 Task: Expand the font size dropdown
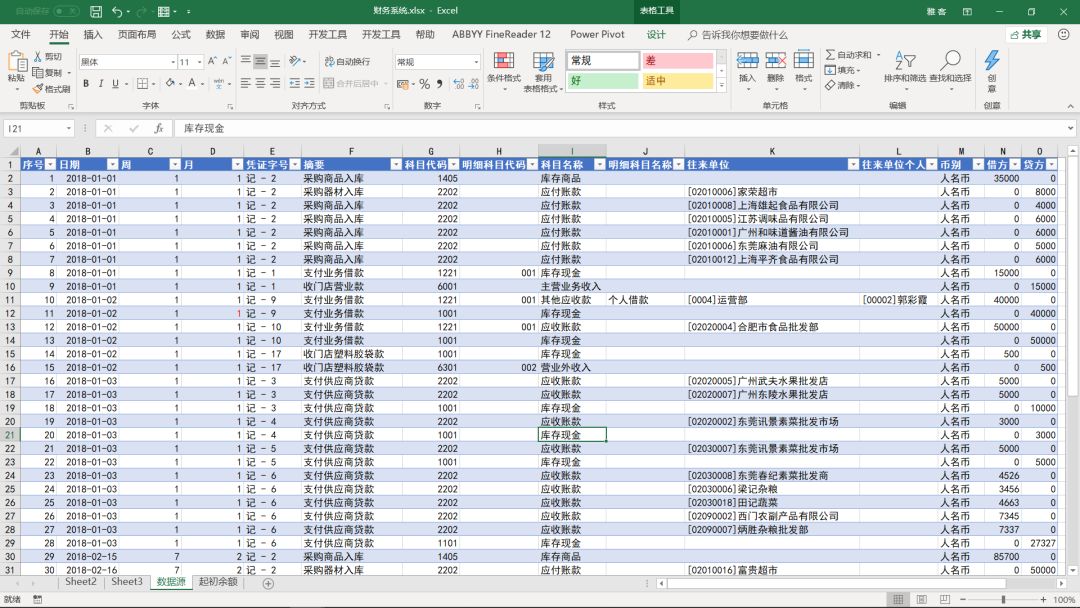tap(200, 62)
